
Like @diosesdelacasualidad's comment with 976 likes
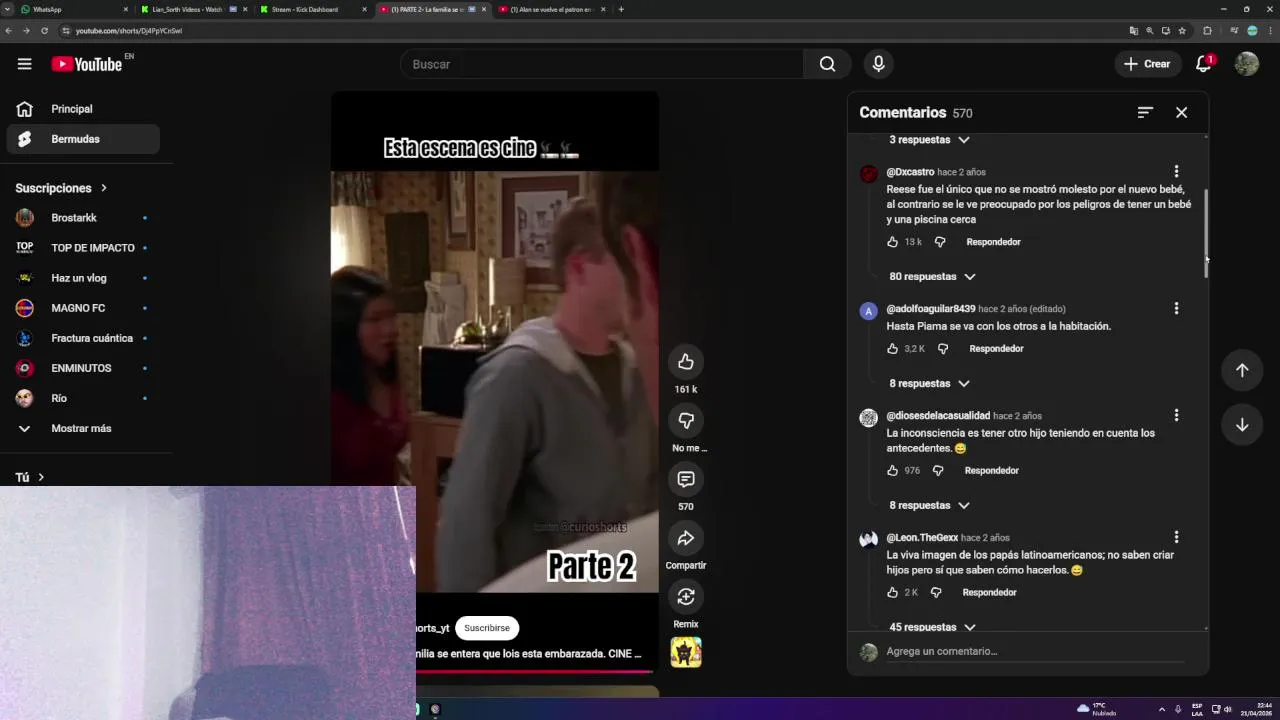point(893,471)
